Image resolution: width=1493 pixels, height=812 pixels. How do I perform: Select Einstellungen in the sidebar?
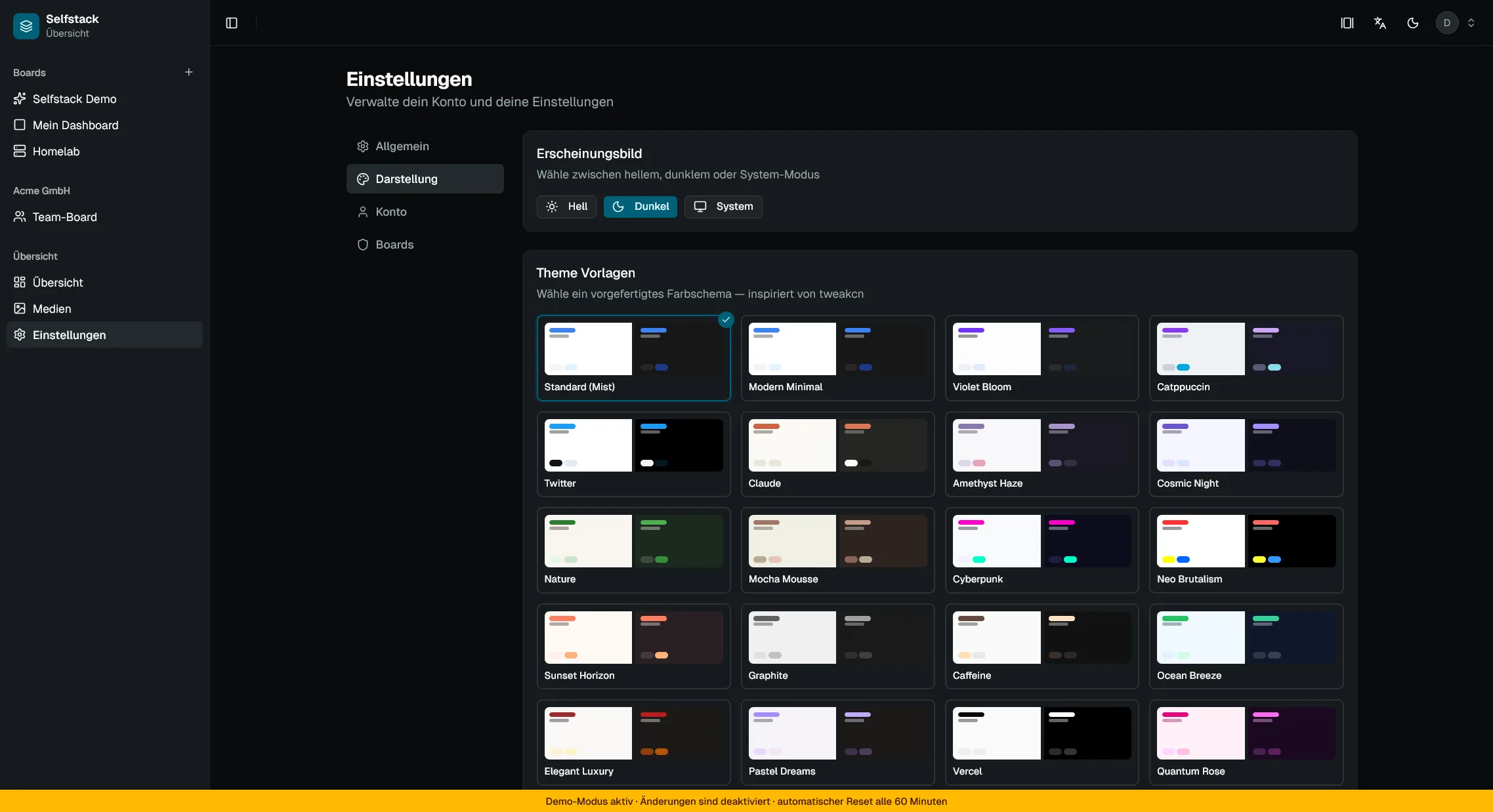tap(105, 335)
